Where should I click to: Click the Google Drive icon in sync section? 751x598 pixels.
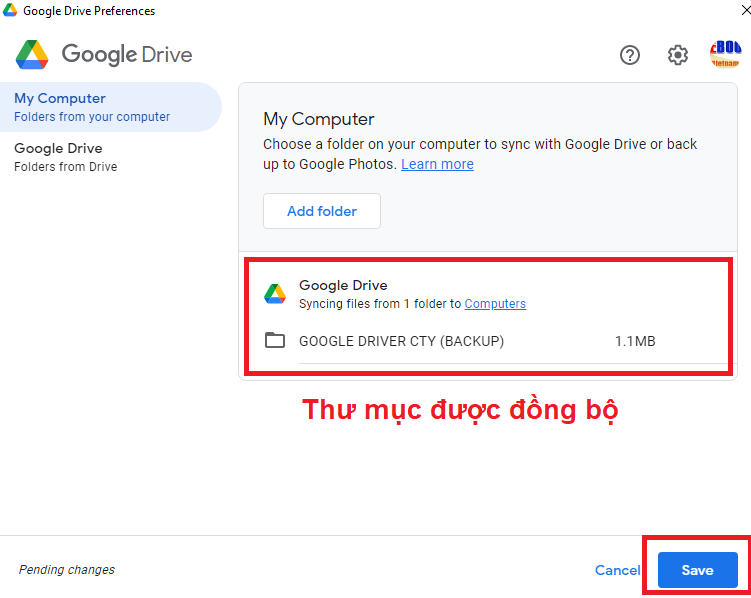[275, 293]
